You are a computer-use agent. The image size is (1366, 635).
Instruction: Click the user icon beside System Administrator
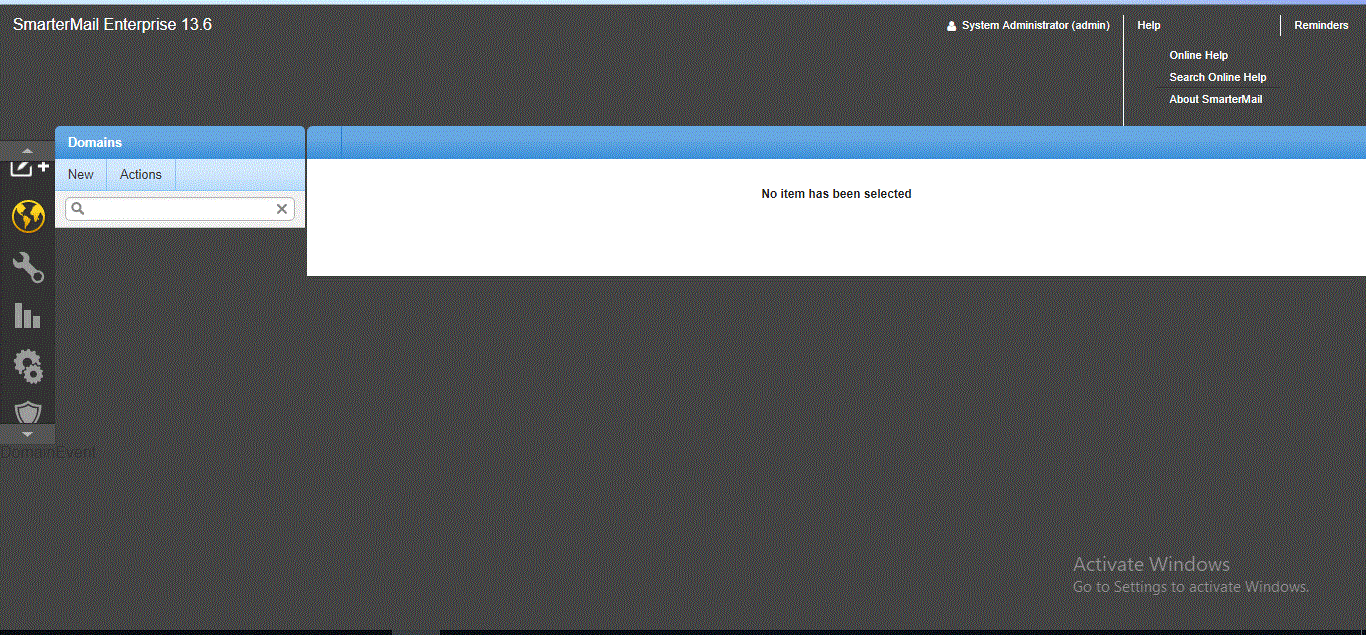pyautogui.click(x=952, y=26)
